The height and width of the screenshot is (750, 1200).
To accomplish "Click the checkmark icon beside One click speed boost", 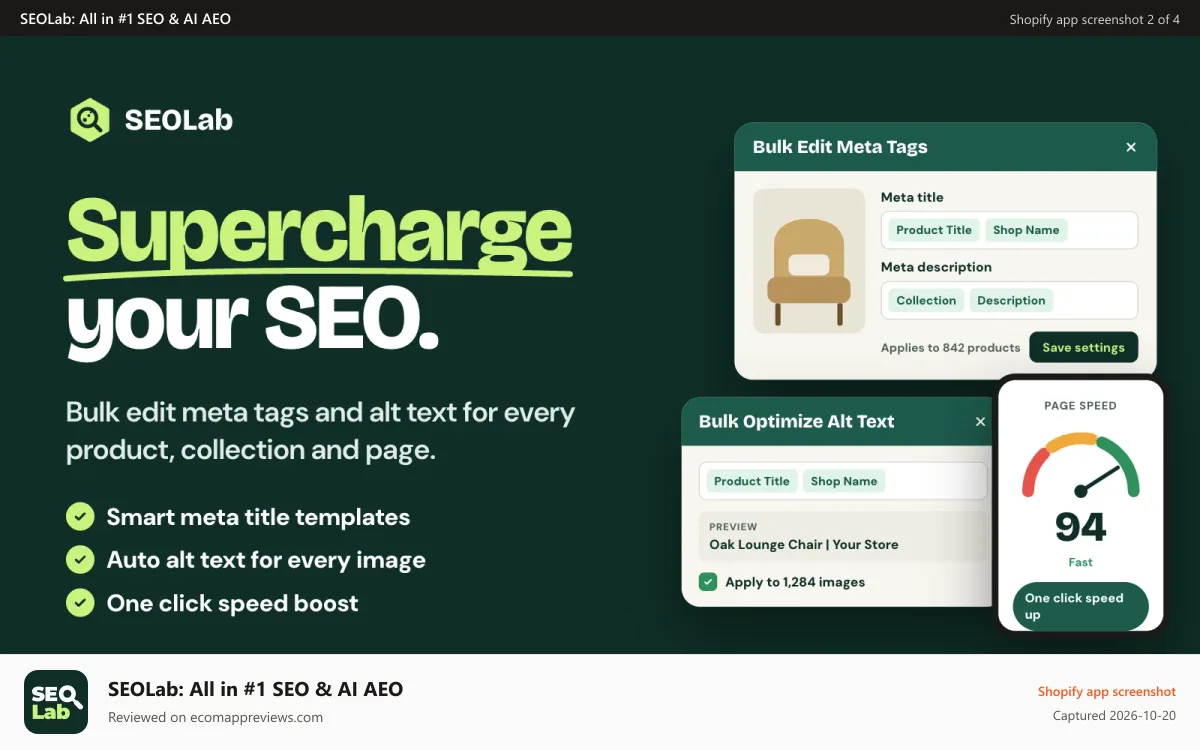I will pyautogui.click(x=80, y=603).
